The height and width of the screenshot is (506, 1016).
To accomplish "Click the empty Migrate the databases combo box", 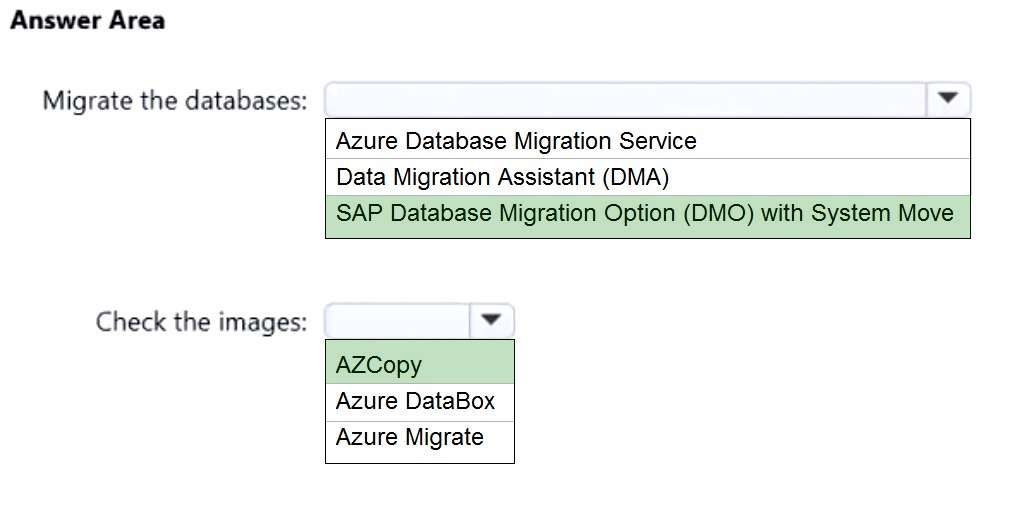I will (627, 99).
